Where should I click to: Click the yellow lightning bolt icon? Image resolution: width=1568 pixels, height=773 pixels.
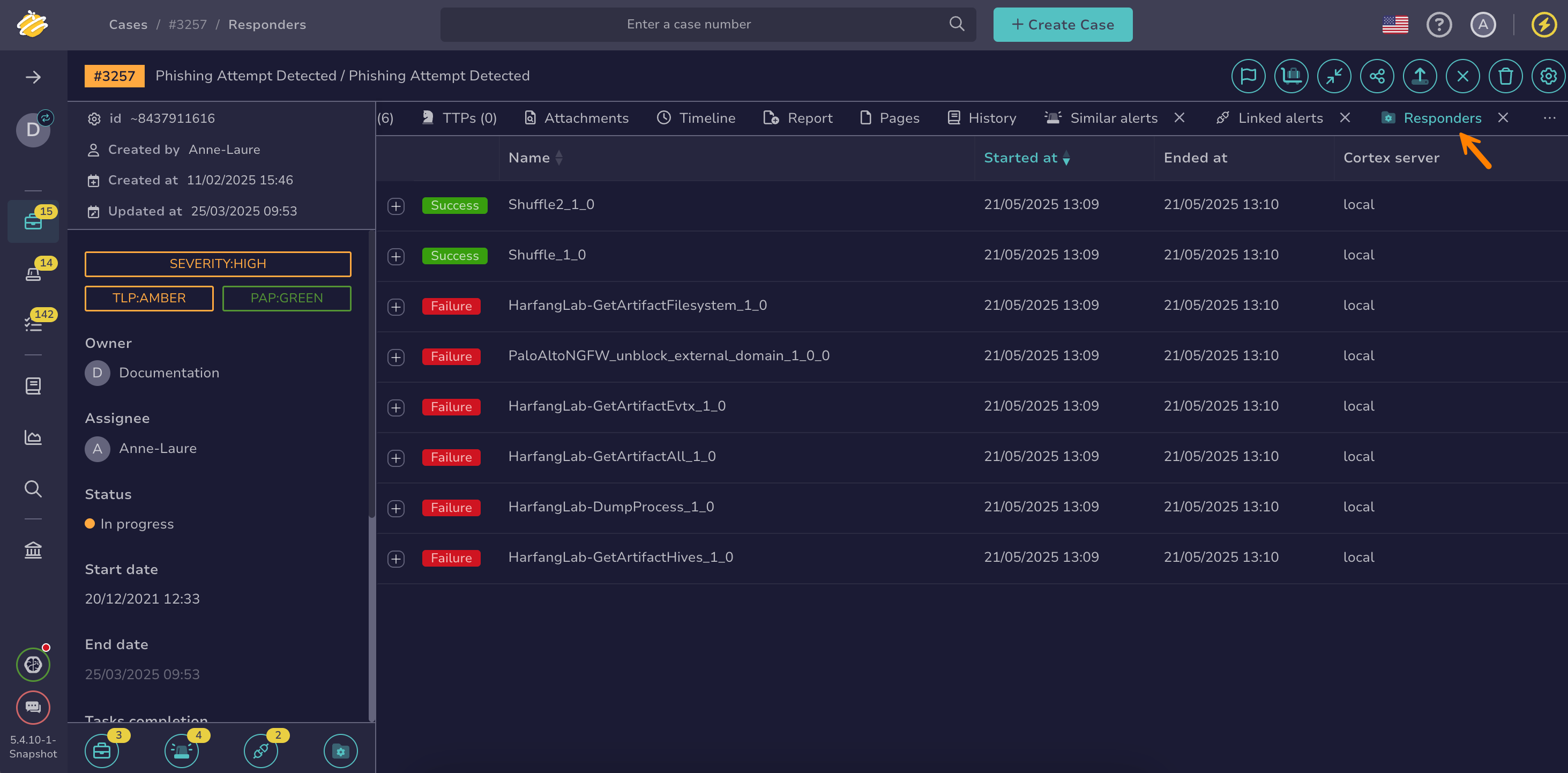click(1544, 24)
